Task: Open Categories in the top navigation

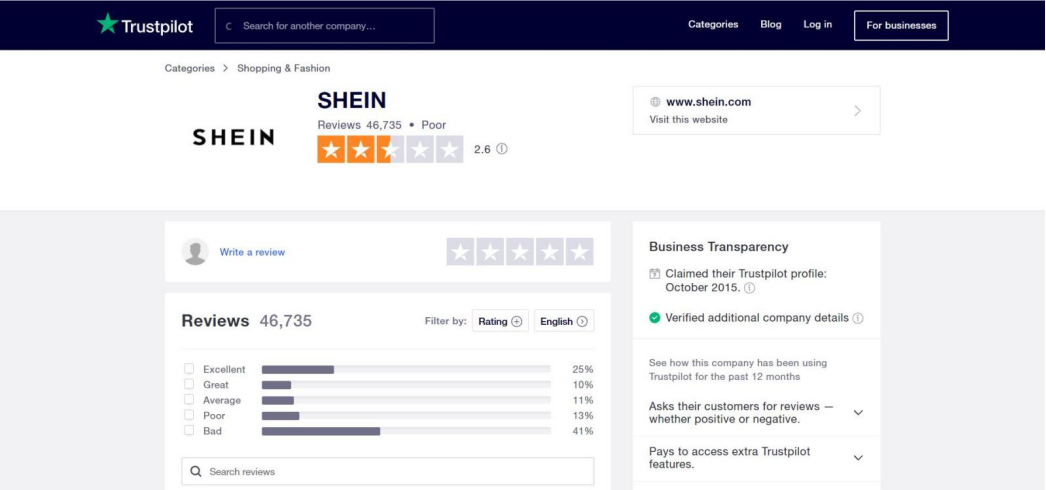Action: click(713, 25)
